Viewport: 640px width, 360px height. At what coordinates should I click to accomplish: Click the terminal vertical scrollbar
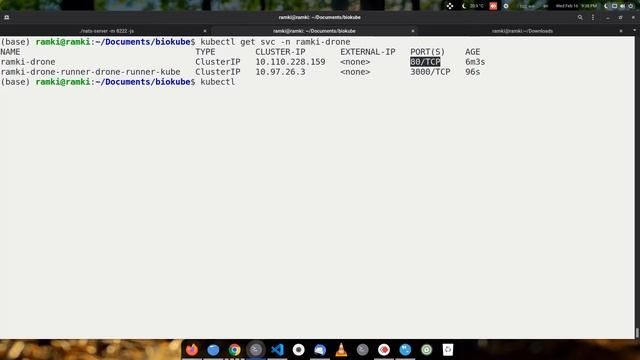637,333
